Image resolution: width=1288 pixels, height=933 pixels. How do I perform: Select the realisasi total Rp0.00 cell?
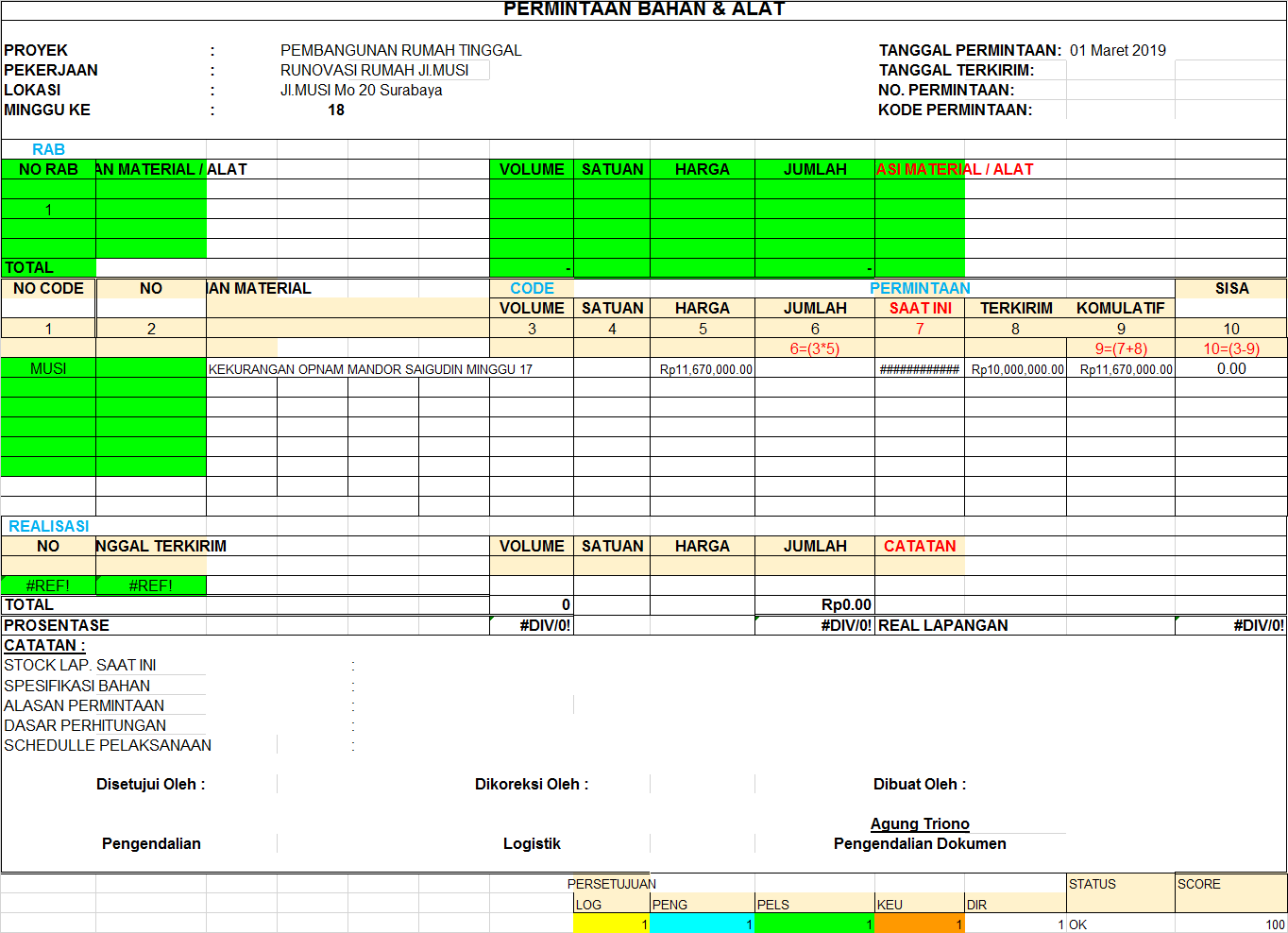[x=815, y=604]
